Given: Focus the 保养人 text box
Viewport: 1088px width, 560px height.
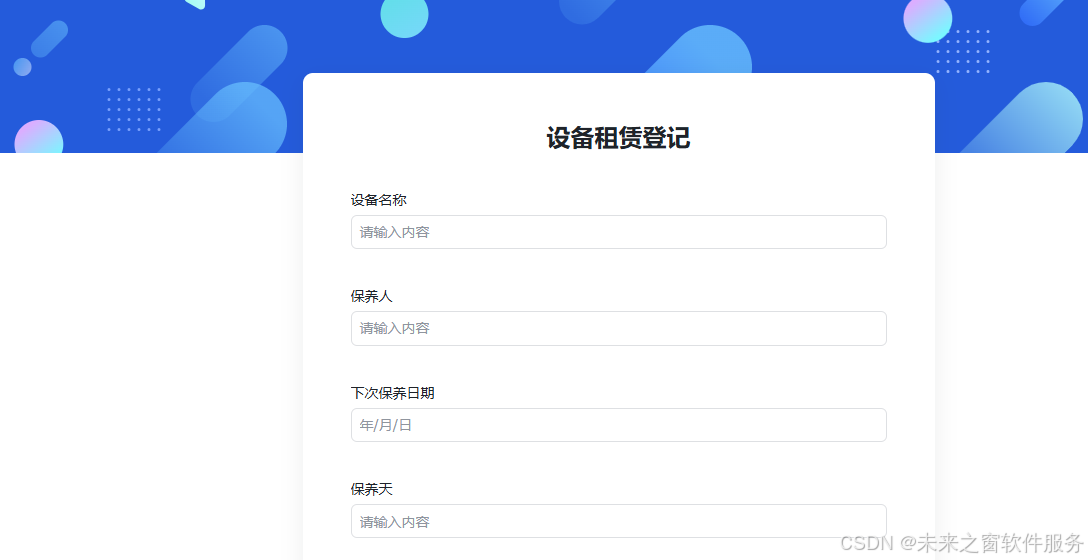Looking at the screenshot, I should coord(618,328).
